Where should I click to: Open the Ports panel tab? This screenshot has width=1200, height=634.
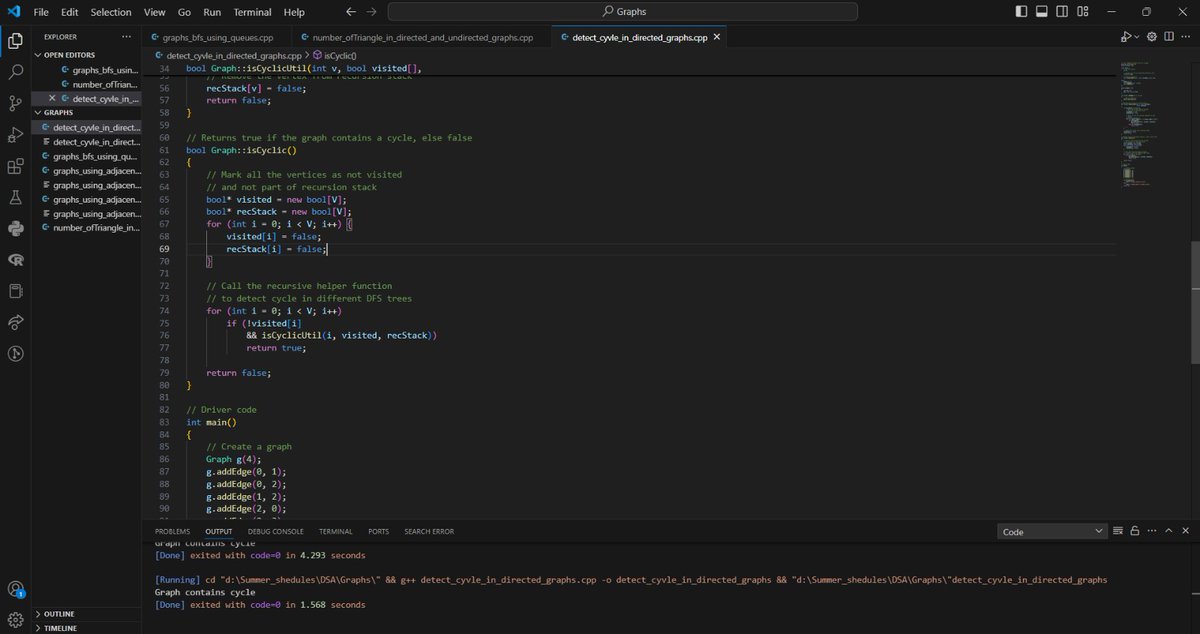click(x=378, y=531)
